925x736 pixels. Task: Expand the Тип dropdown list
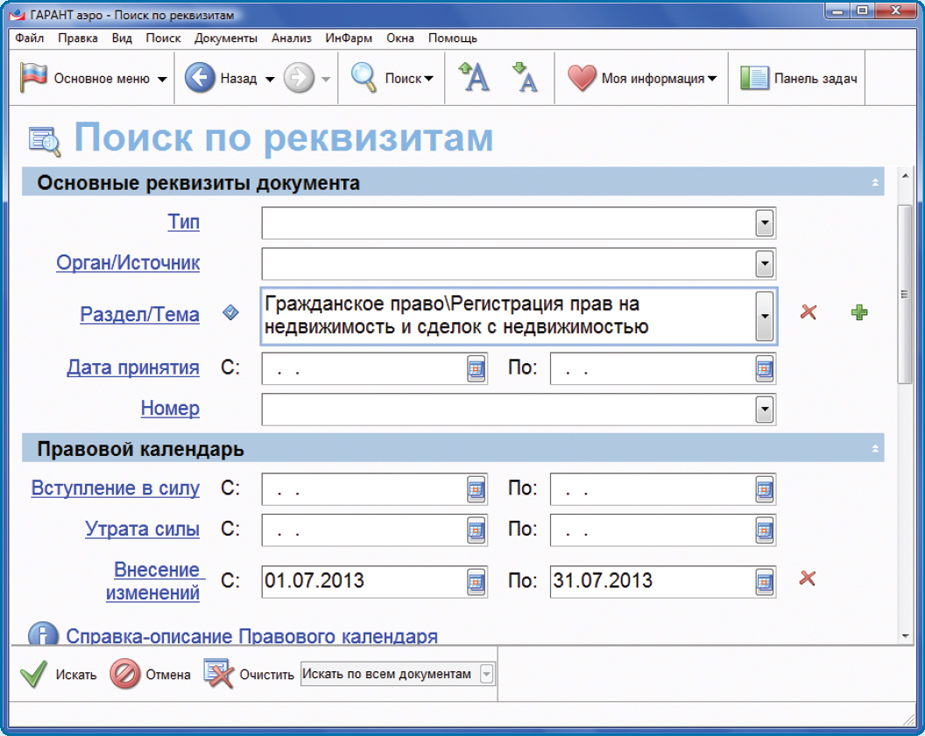(x=764, y=223)
